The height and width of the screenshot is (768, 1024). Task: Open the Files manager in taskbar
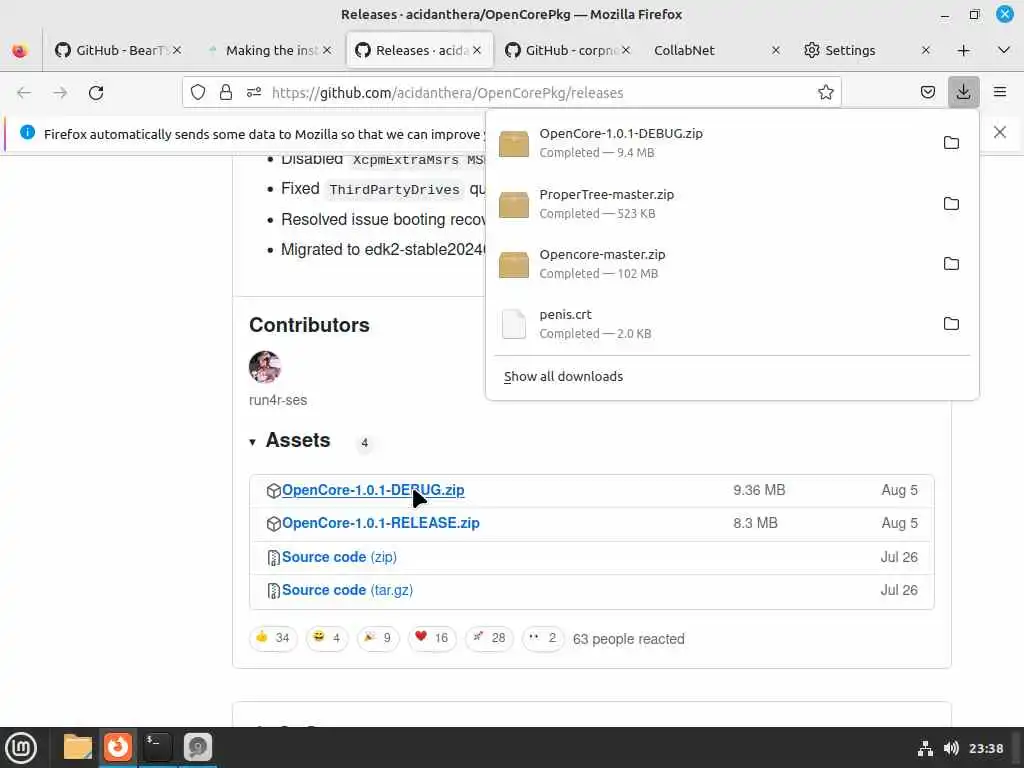click(x=78, y=747)
